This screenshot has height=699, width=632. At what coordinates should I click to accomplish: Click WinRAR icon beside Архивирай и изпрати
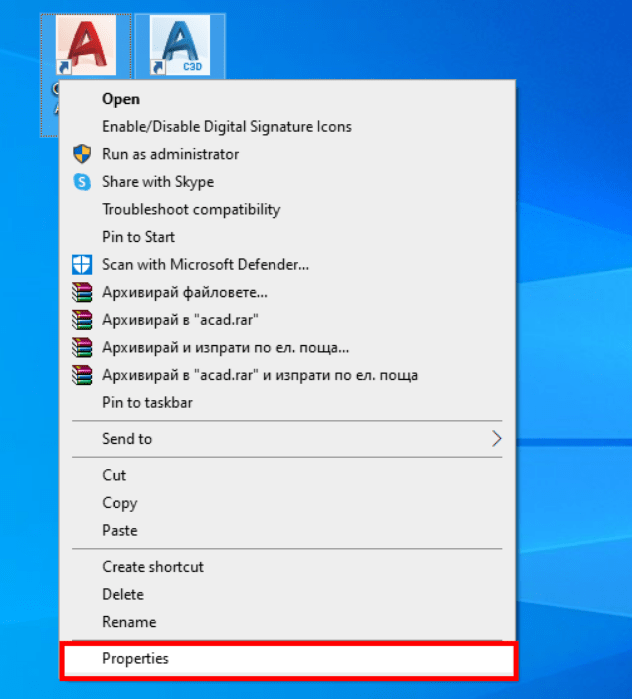82,348
